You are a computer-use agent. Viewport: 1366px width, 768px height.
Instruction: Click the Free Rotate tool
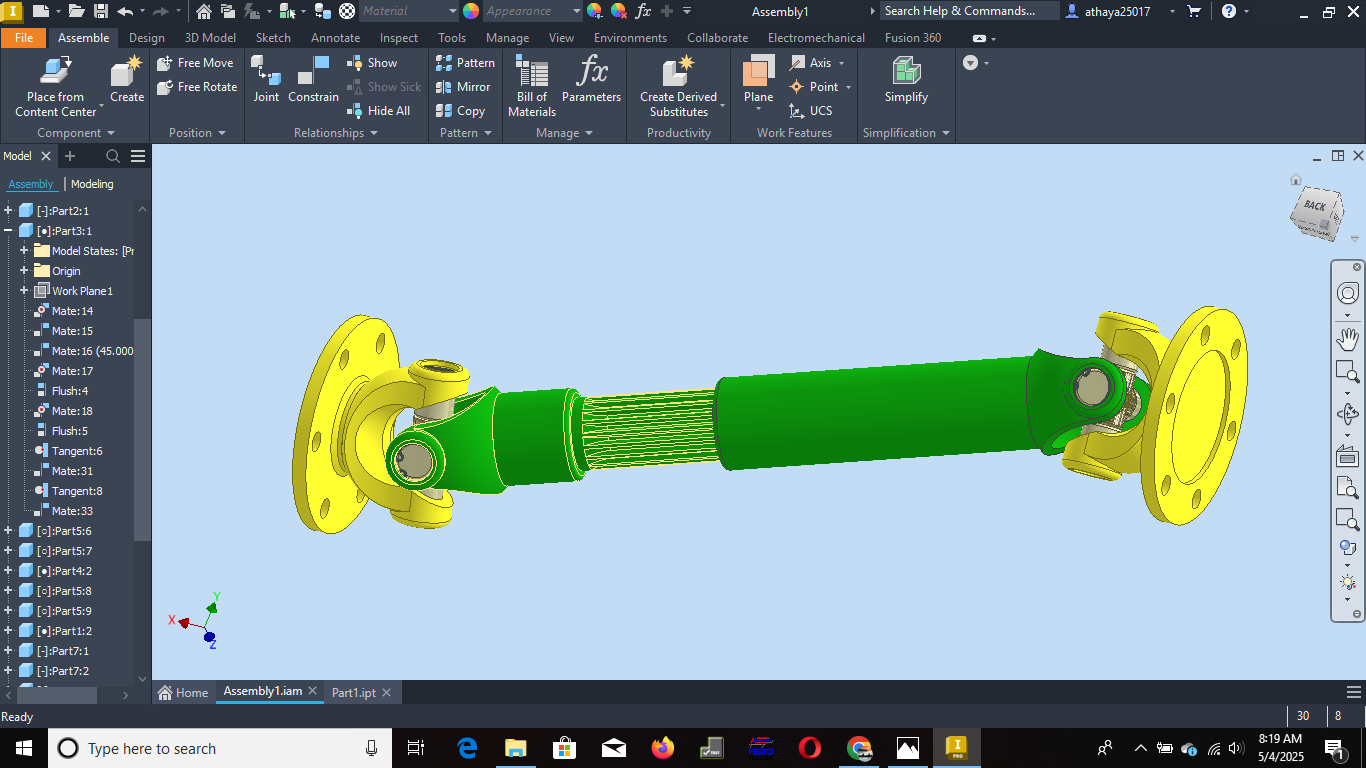click(x=197, y=87)
